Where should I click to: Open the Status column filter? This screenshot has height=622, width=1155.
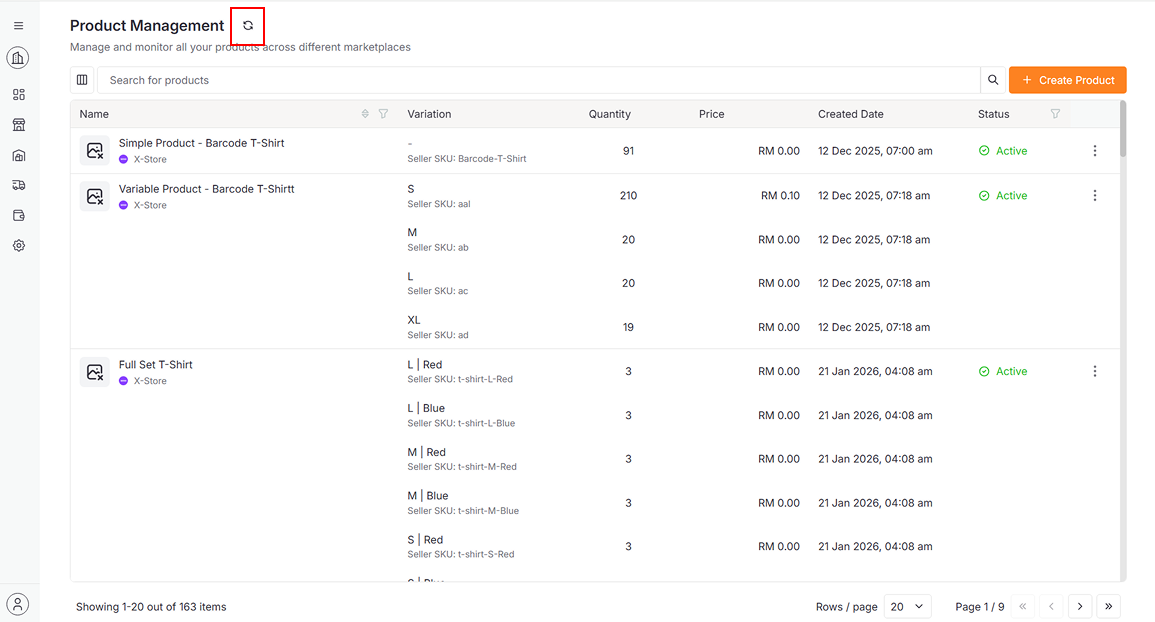[1055, 114]
